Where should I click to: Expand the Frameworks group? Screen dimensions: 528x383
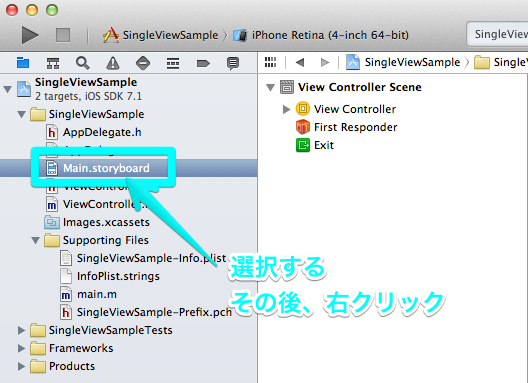coord(22,348)
